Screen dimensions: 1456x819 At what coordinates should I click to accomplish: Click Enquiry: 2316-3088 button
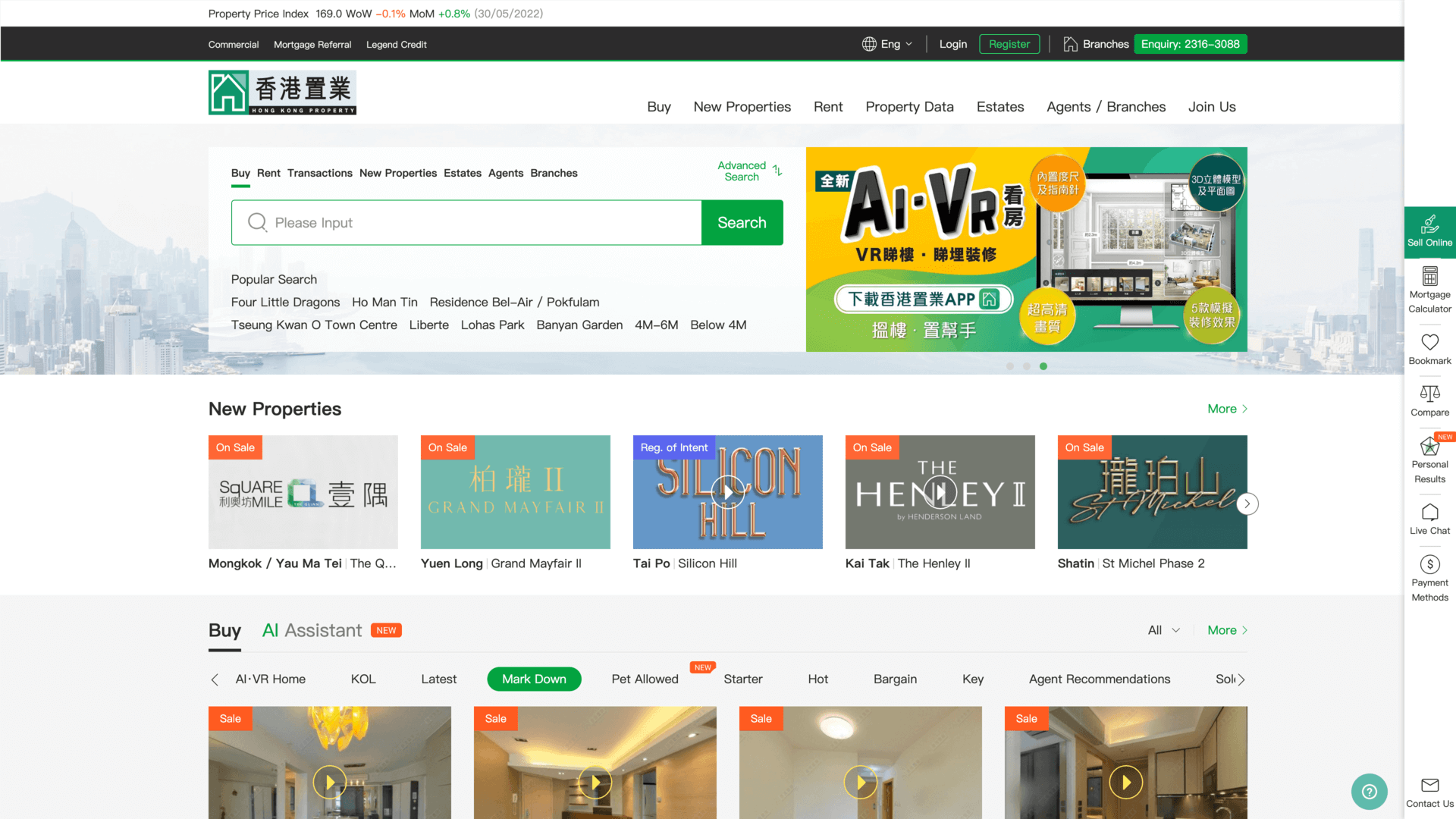pyautogui.click(x=1190, y=44)
